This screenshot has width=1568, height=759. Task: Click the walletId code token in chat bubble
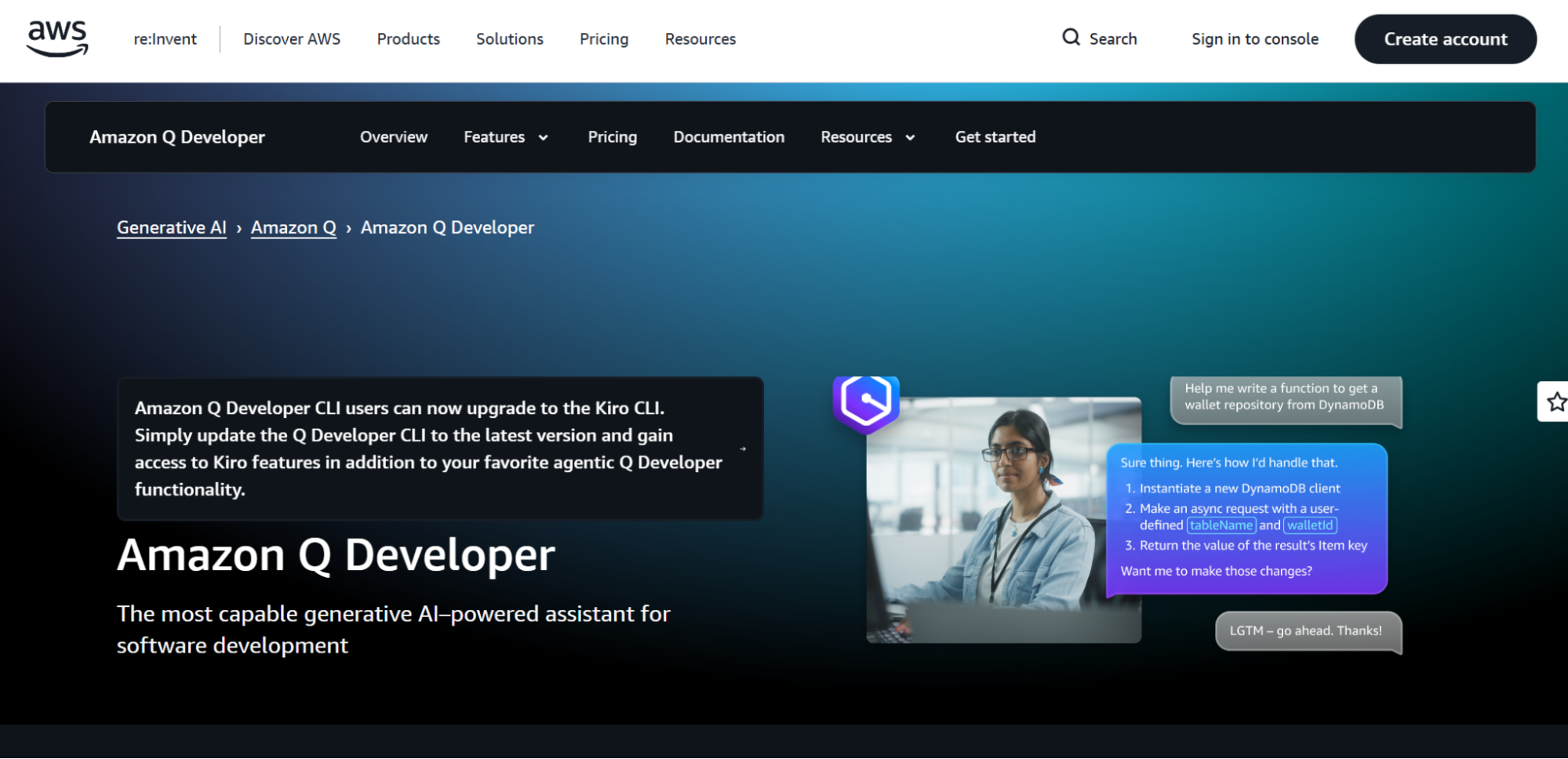click(1310, 525)
